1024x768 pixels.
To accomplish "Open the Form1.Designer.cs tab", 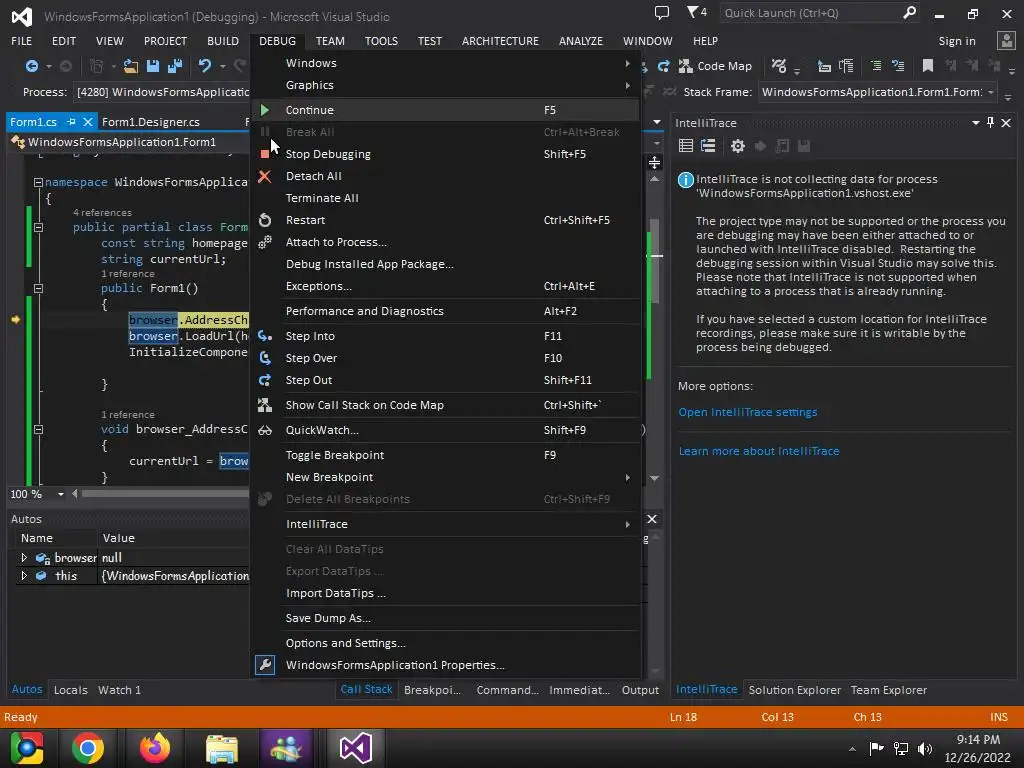I will coord(151,122).
